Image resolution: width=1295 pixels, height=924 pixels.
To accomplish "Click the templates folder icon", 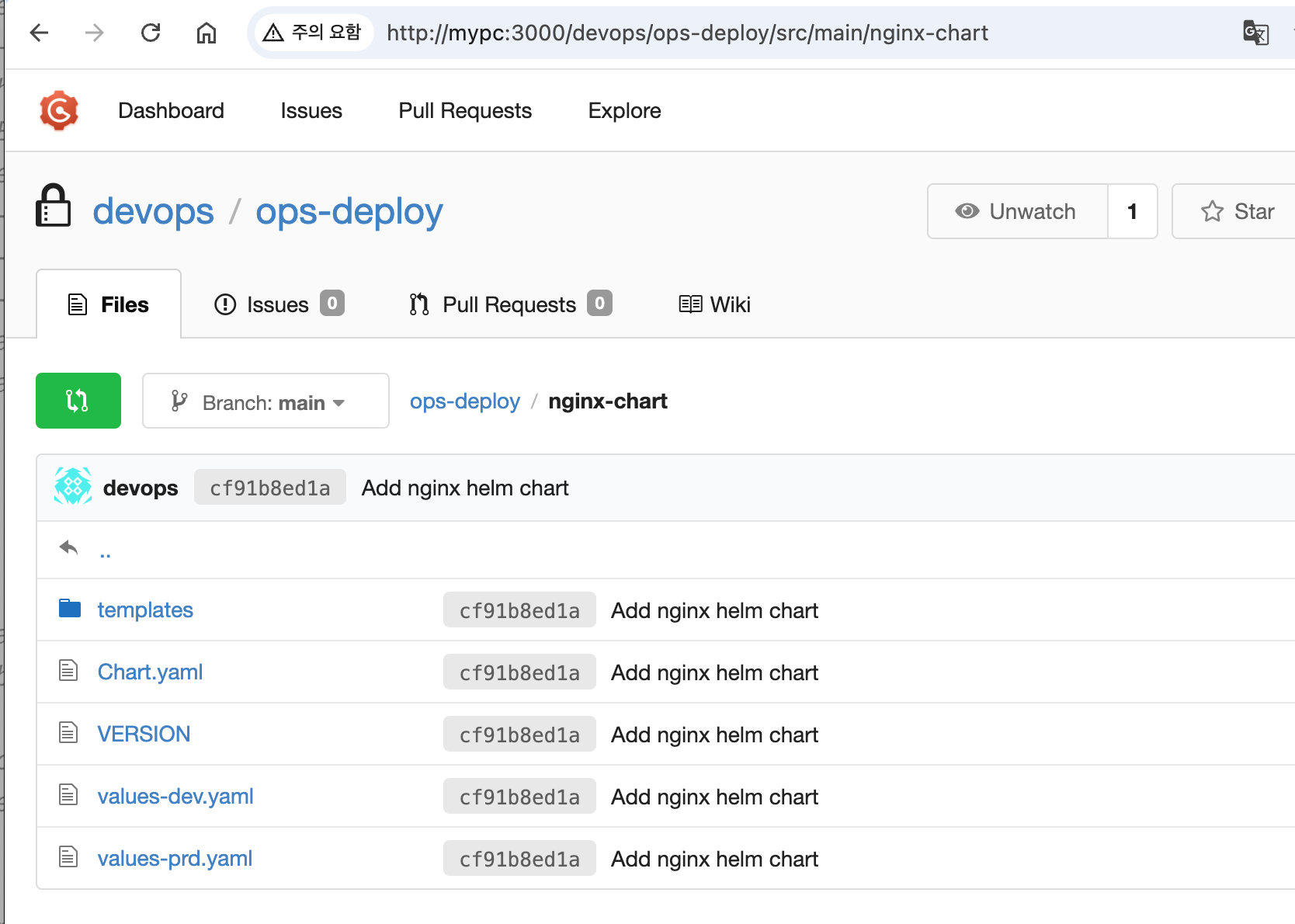I will pyautogui.click(x=70, y=608).
